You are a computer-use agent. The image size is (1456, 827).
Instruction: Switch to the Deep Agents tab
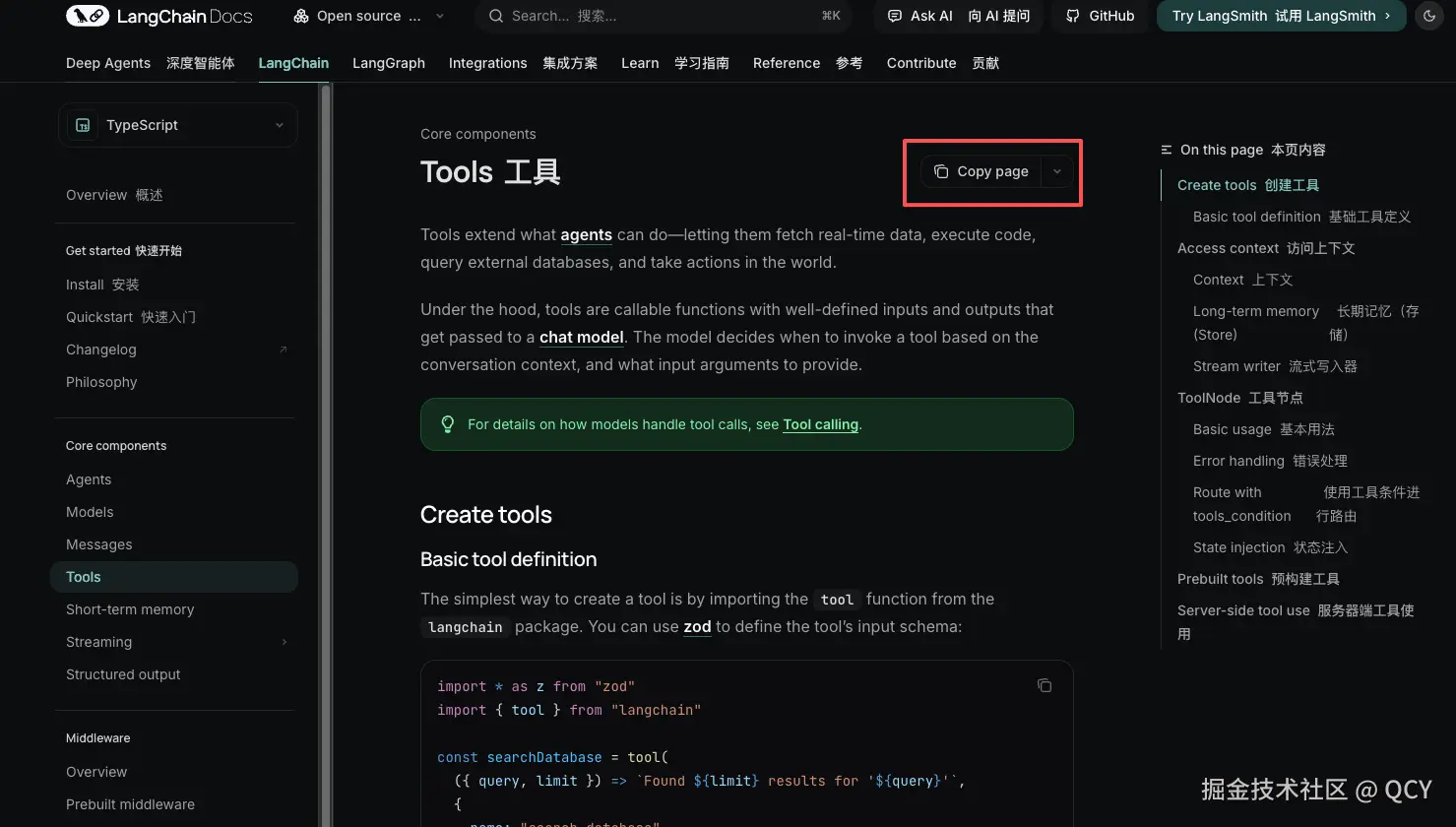tap(151, 63)
